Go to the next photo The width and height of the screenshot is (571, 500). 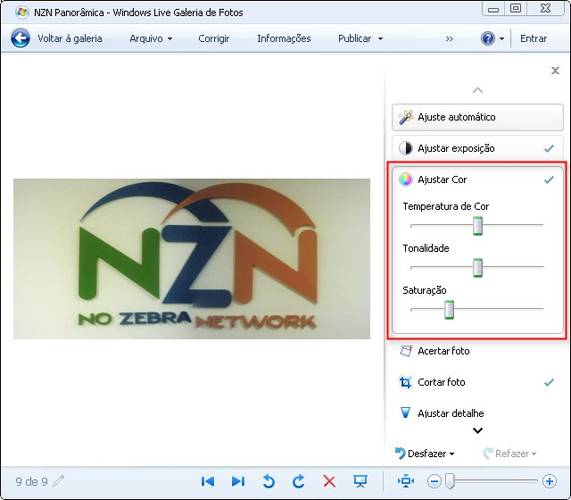click(x=238, y=481)
